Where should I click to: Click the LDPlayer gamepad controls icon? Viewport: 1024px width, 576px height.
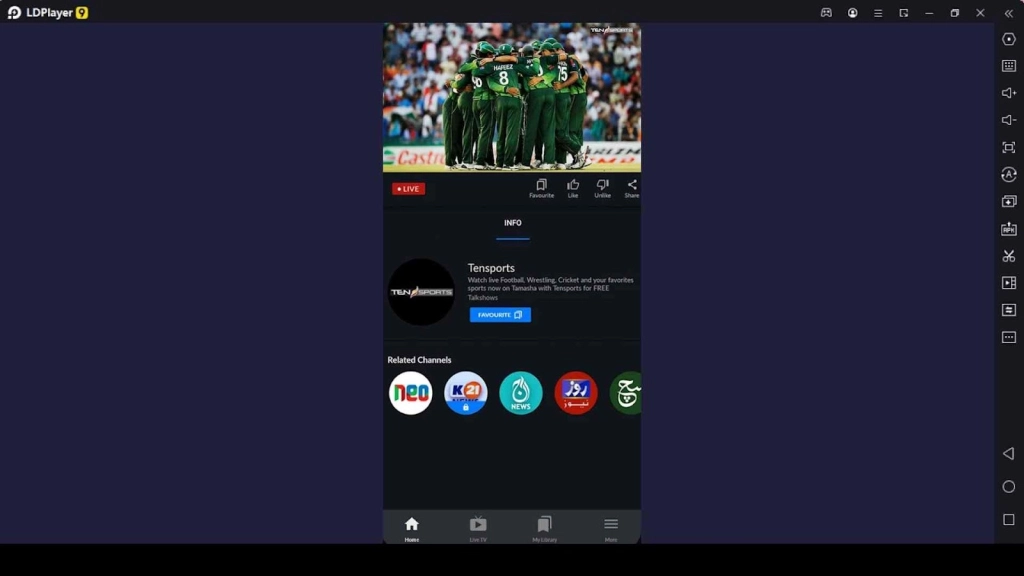click(x=826, y=13)
